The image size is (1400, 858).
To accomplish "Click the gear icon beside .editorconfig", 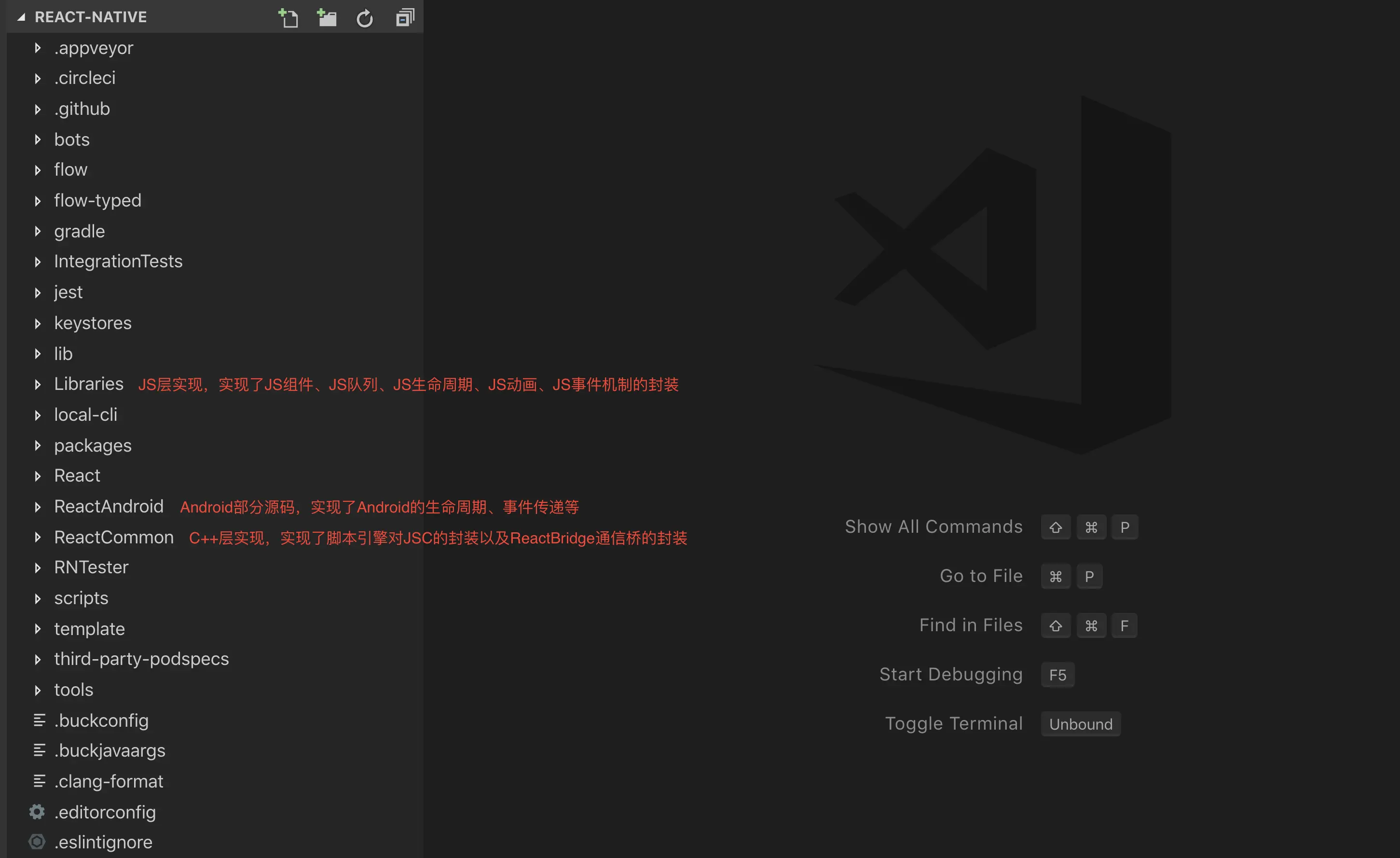I will click(37, 811).
